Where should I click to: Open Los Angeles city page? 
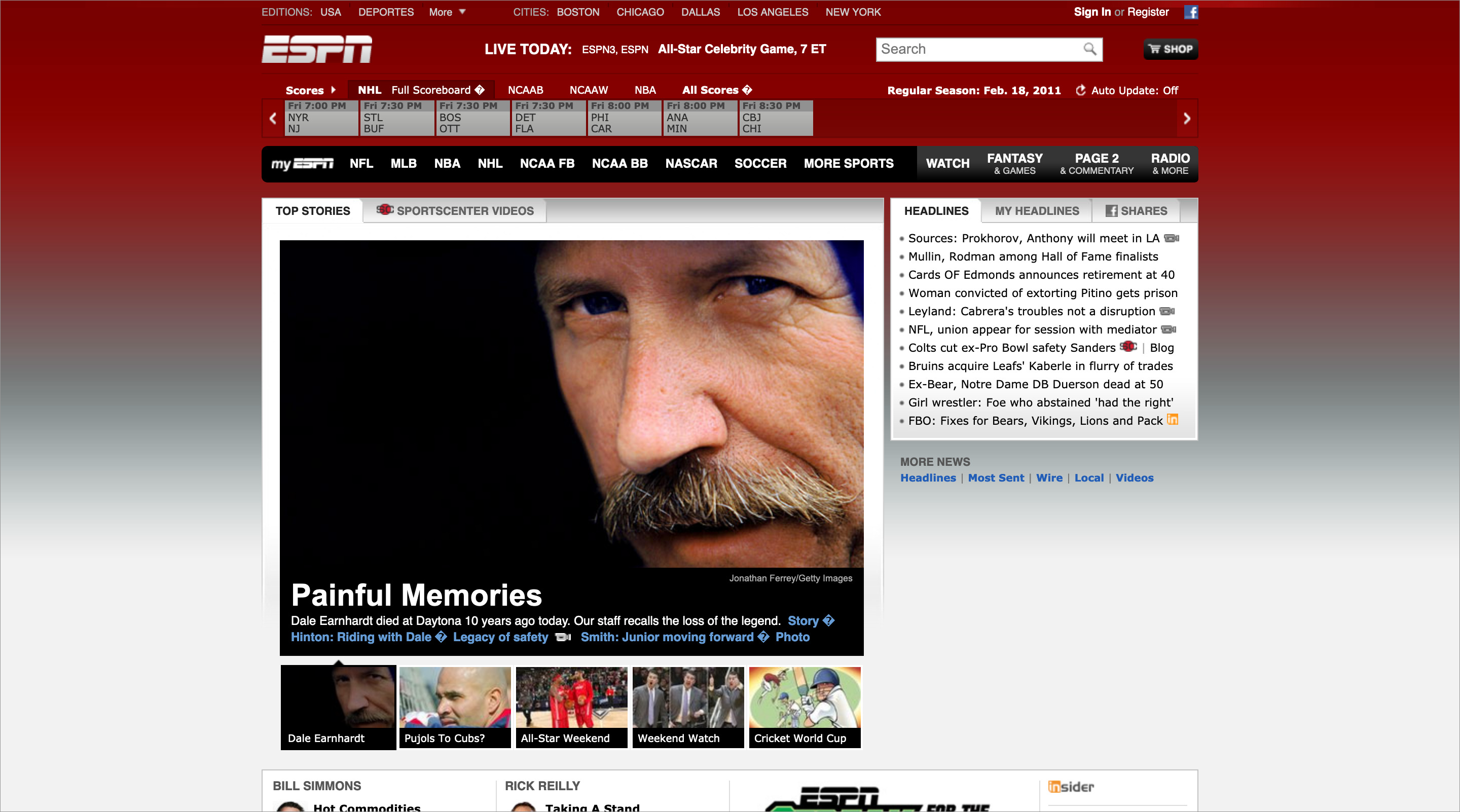(773, 12)
